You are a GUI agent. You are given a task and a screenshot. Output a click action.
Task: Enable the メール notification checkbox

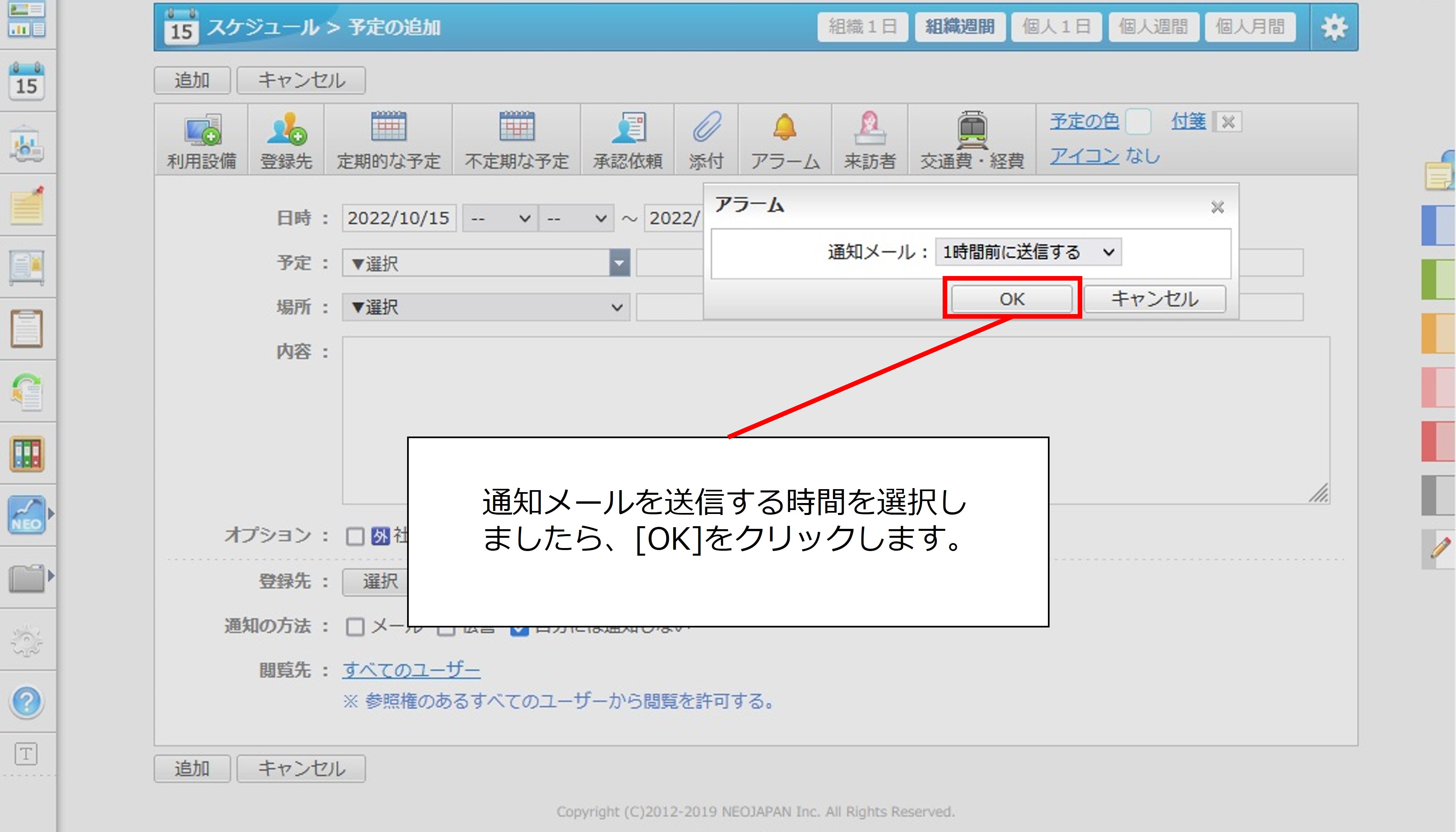[x=355, y=626]
